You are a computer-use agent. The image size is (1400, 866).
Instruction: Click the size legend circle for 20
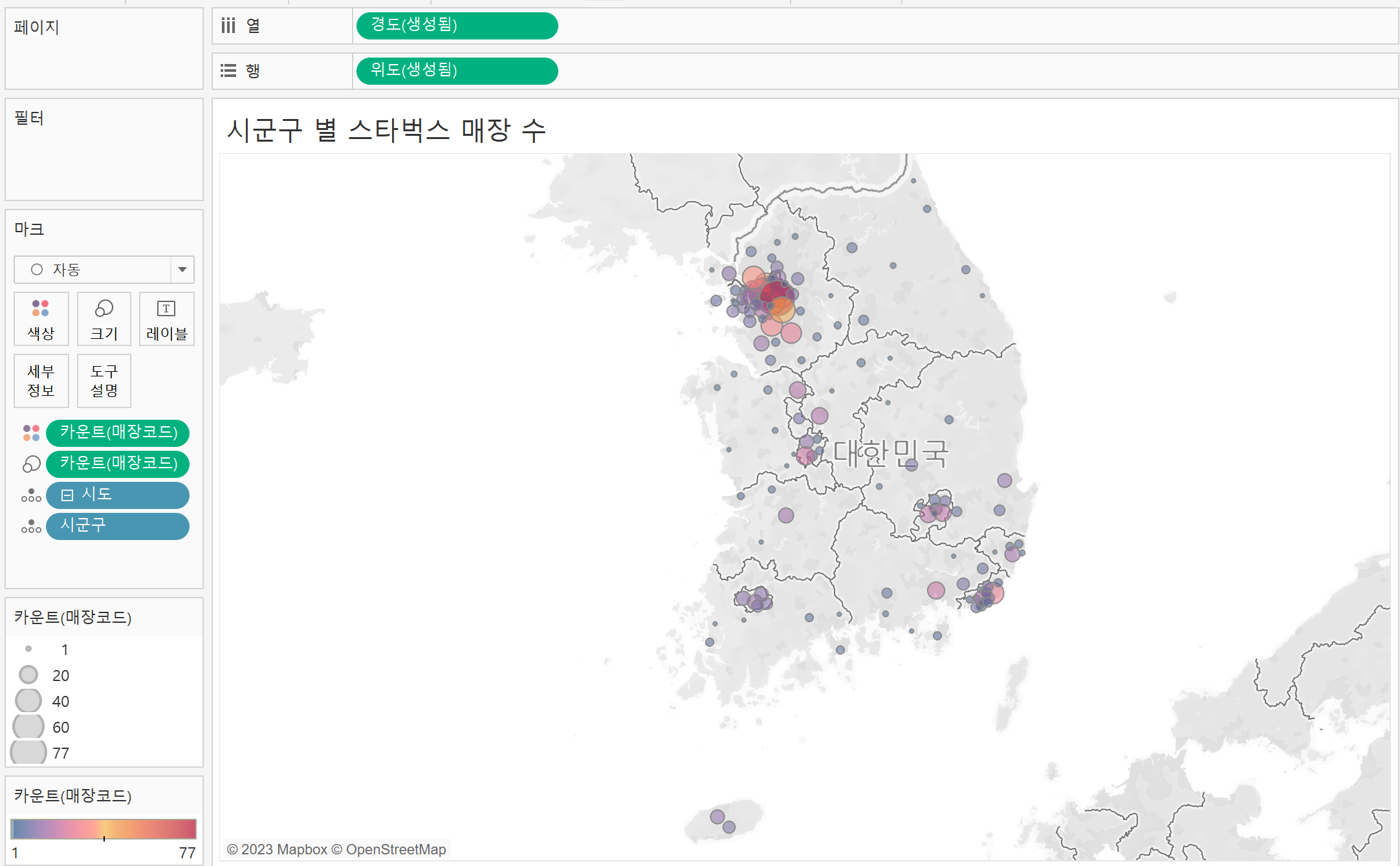coord(28,675)
